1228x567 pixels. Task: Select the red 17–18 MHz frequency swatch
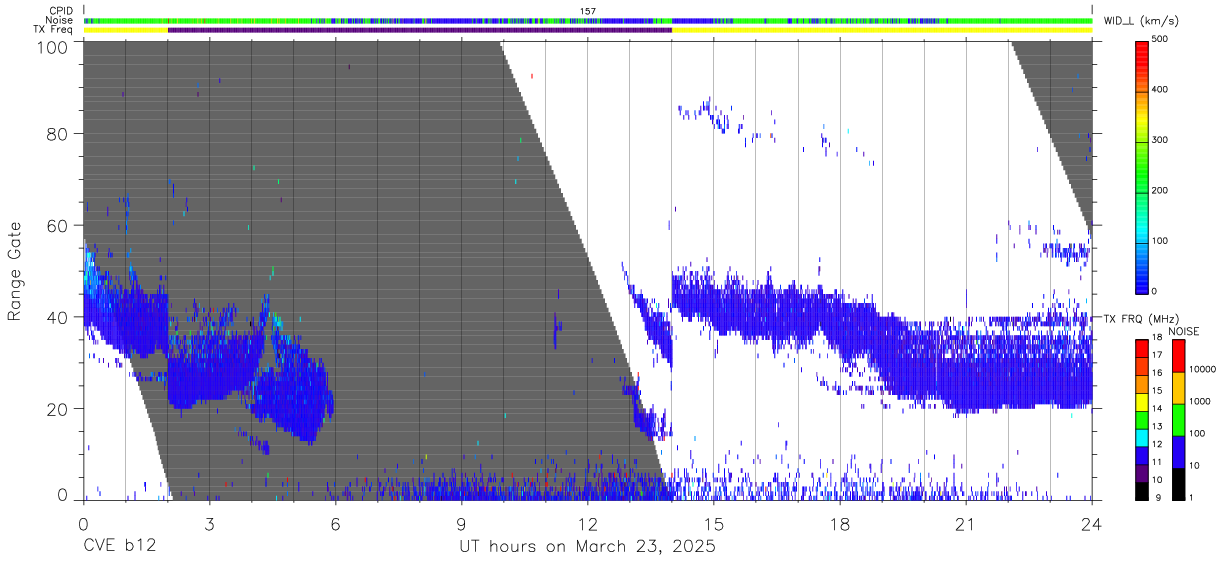(1142, 348)
